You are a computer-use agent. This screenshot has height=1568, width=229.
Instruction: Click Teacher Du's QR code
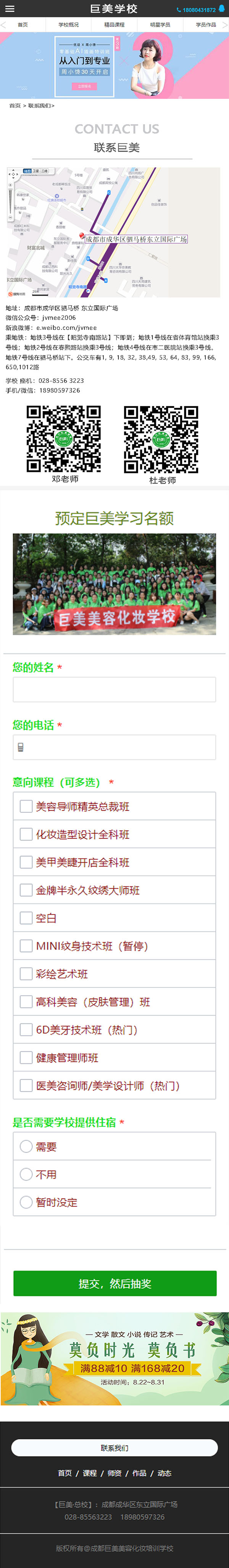[x=161, y=440]
